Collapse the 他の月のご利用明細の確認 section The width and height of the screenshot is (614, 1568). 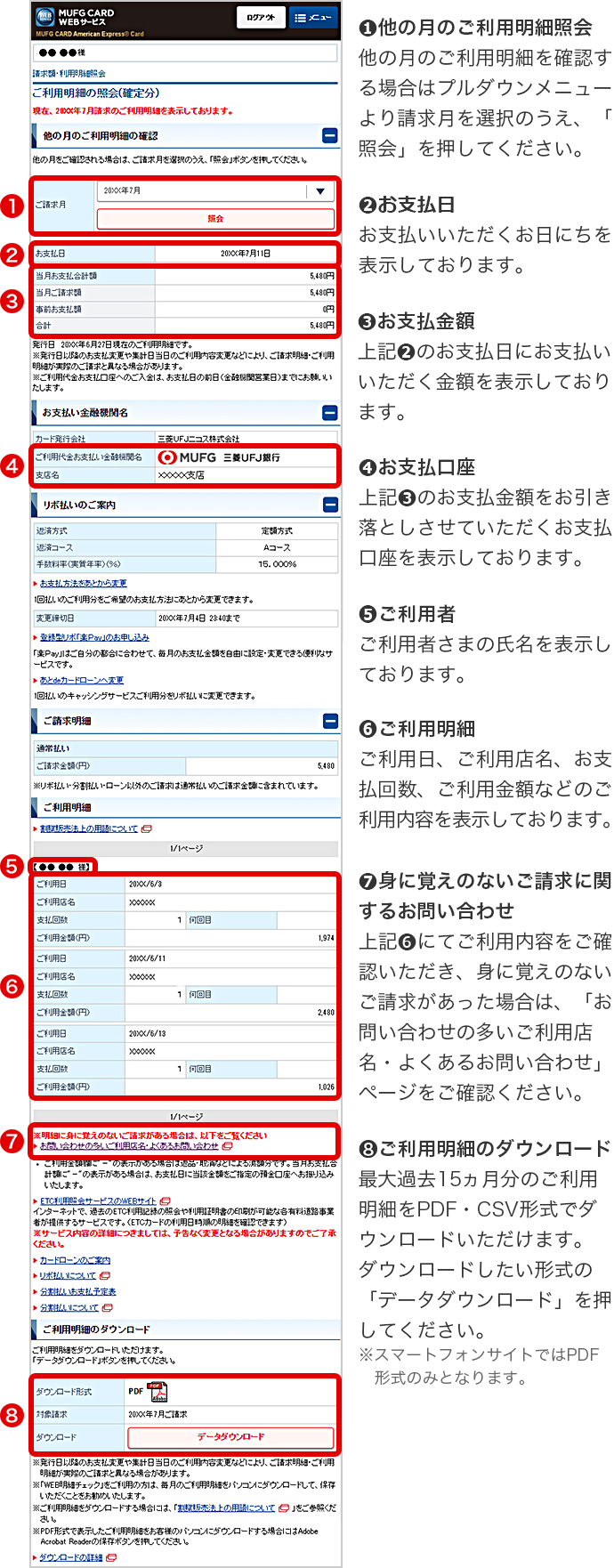click(x=329, y=136)
